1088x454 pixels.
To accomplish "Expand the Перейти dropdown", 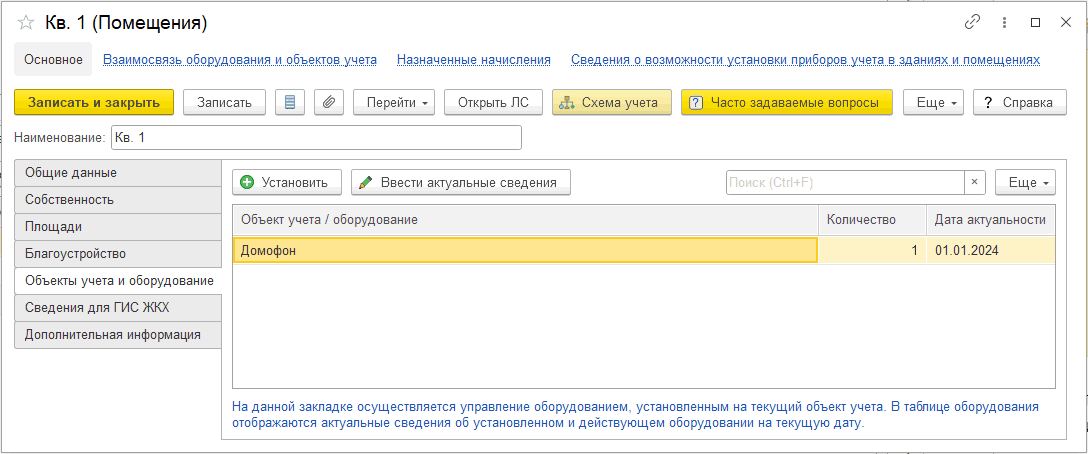I will pyautogui.click(x=394, y=102).
